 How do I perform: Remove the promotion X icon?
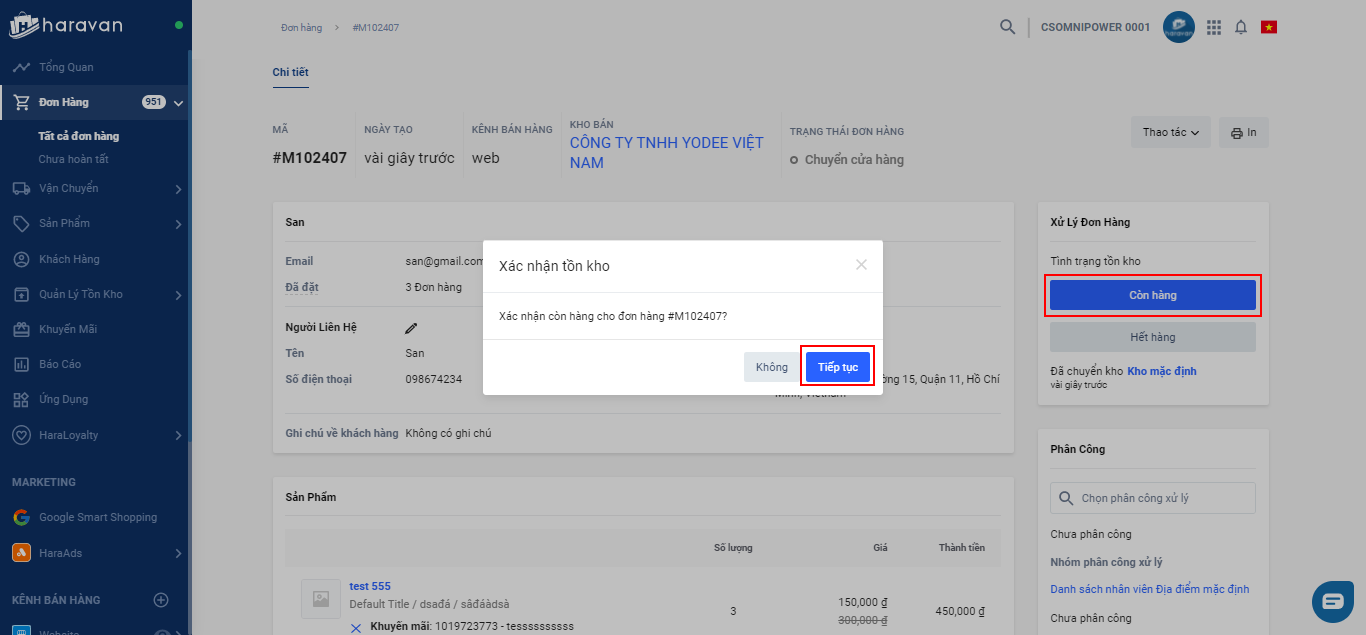[x=356, y=628]
